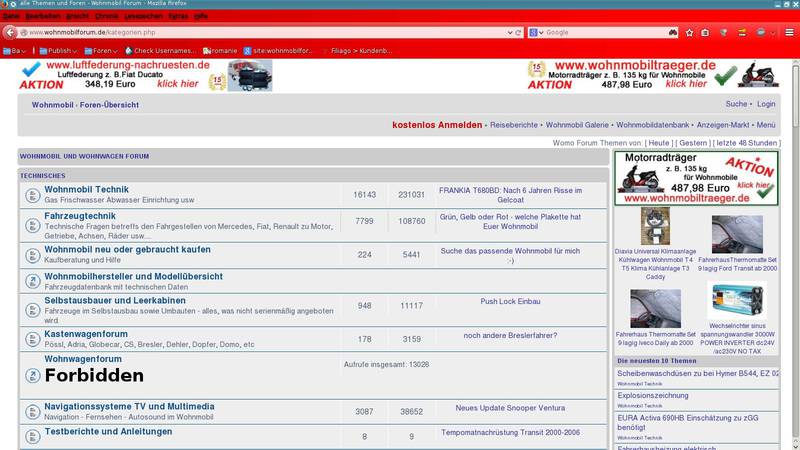
Task: Click the Suche link
Action: tap(736, 104)
